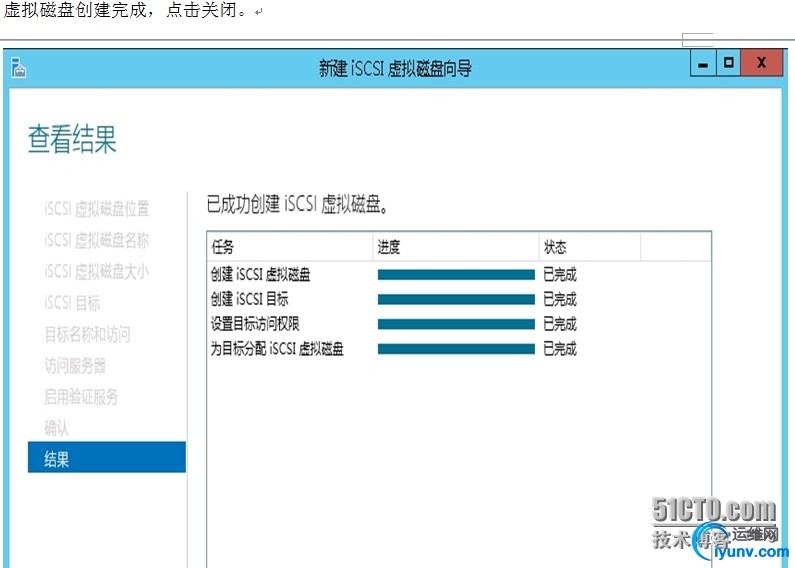Image resolution: width=795 pixels, height=568 pixels.
Task: Select the 访问服务器 wizard step
Action: (x=75, y=366)
